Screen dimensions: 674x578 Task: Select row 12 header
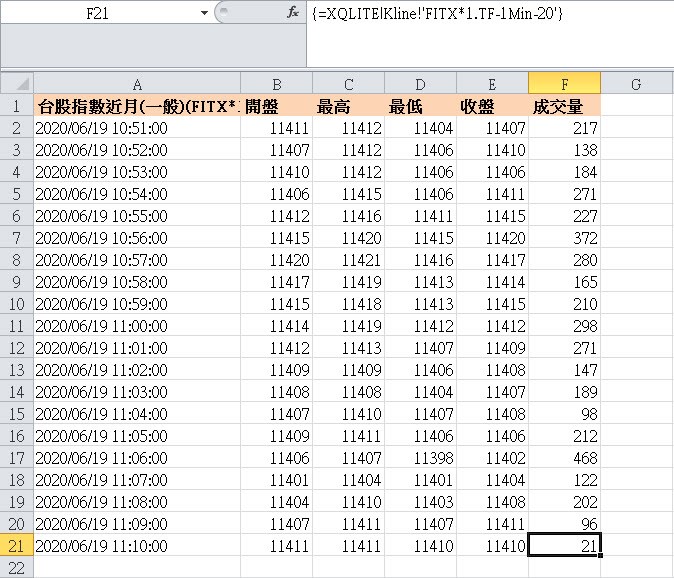(x=16, y=348)
